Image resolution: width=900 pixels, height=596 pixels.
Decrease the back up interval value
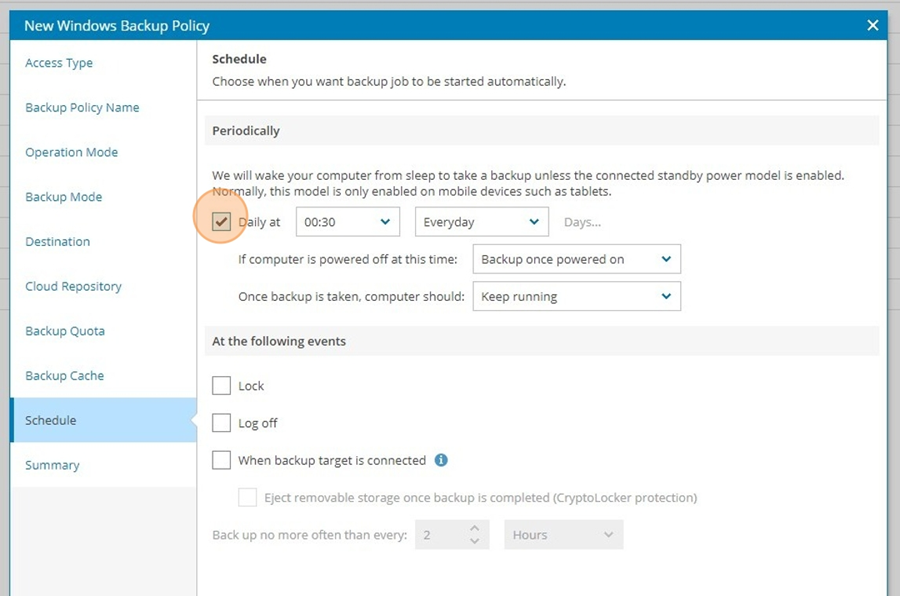(475, 541)
